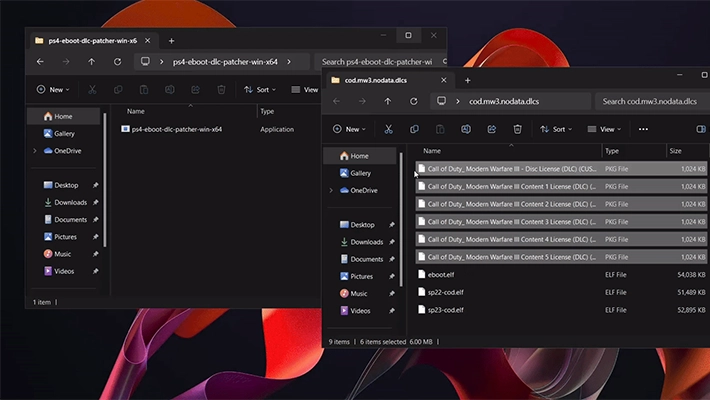Toggle the details pane icon in cod.mw3 window
This screenshot has height=400, width=710.
pyautogui.click(x=700, y=129)
